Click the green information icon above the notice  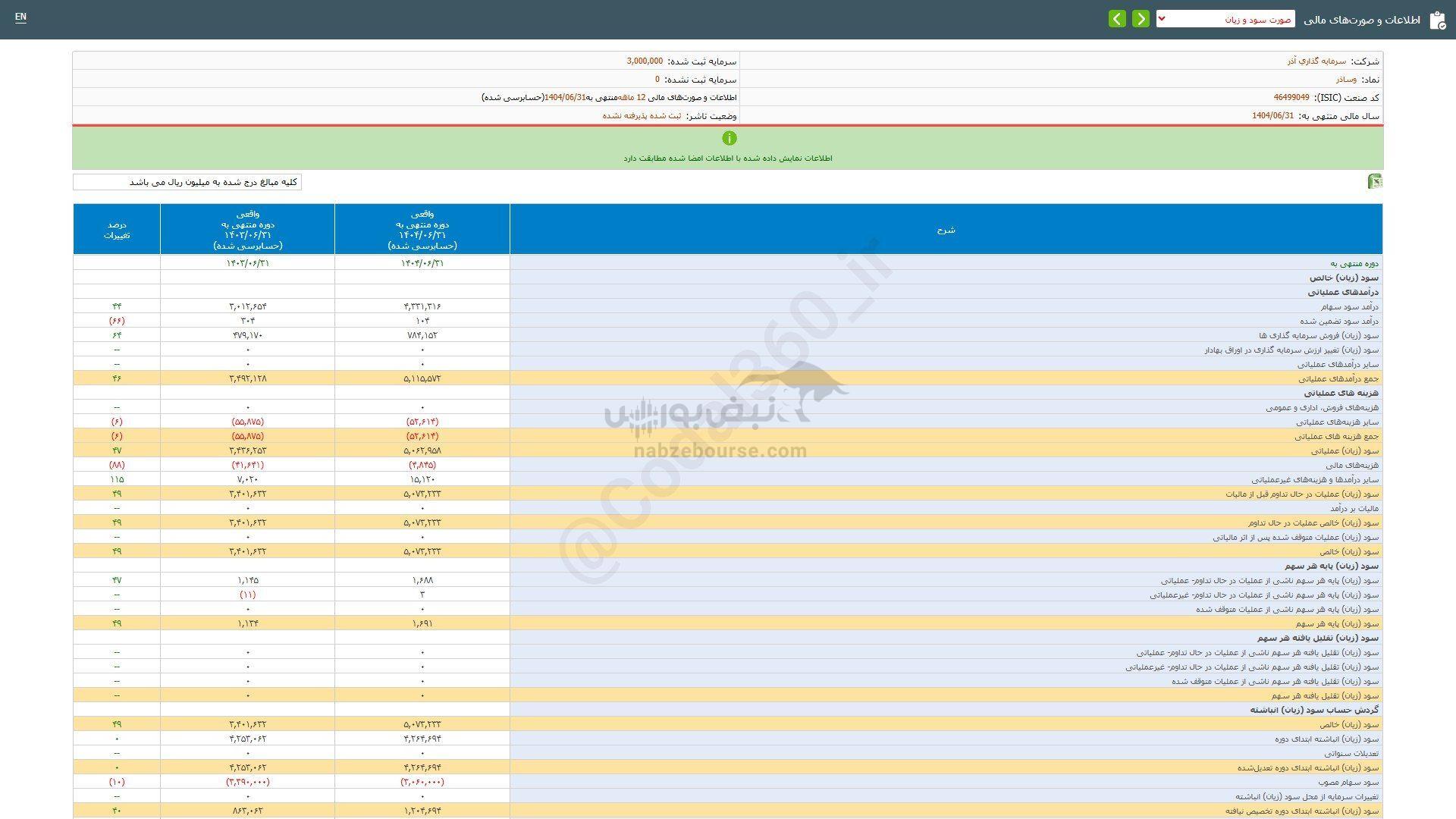(x=730, y=138)
